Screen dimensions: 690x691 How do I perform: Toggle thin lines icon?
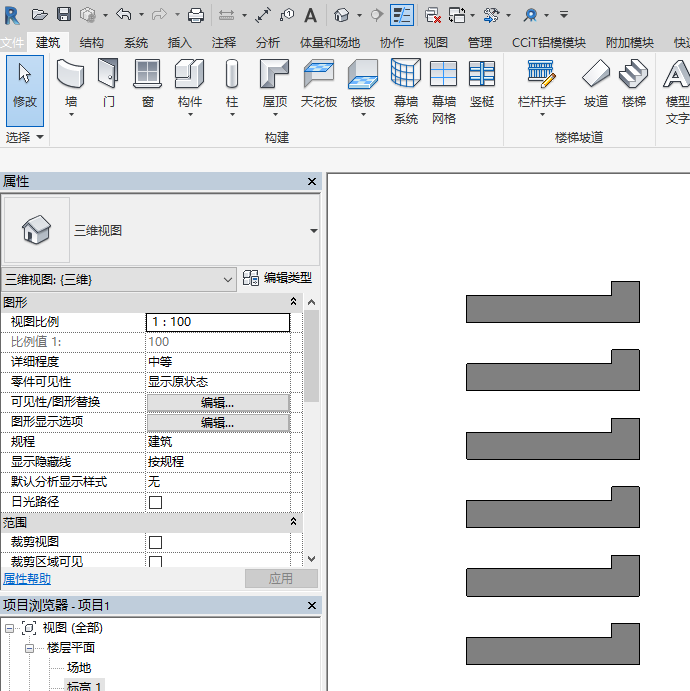pos(402,15)
